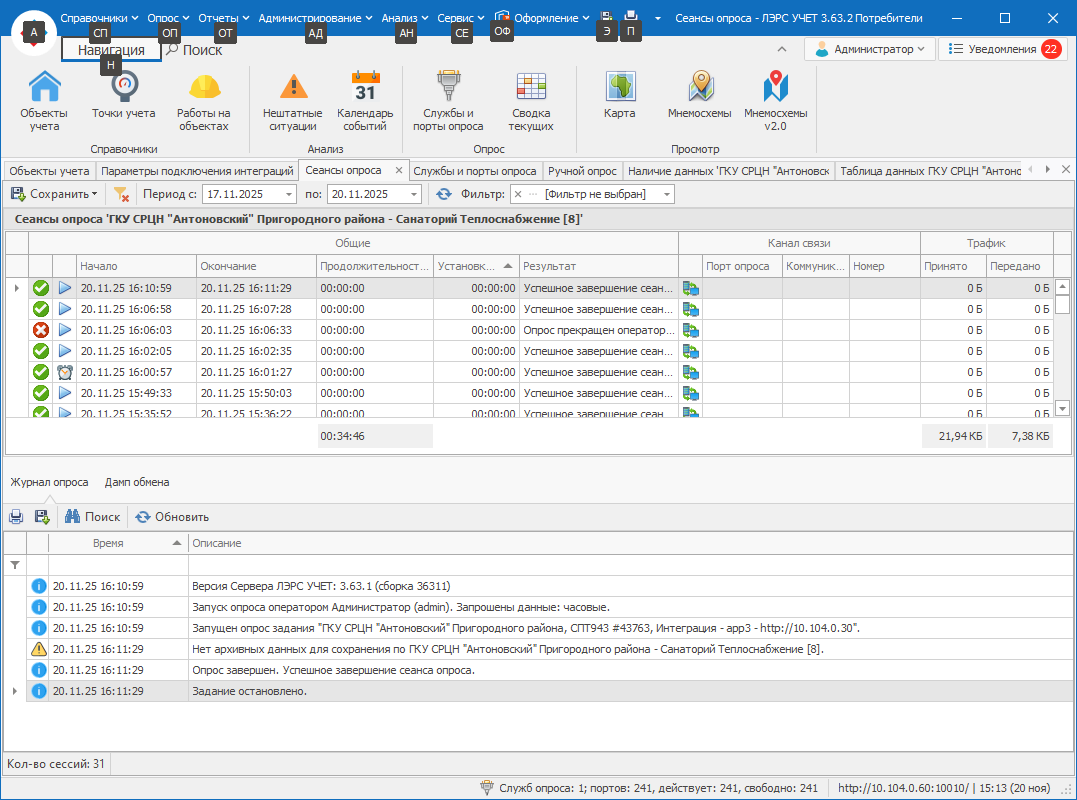The height and width of the screenshot is (800, 1077).
Task: Open Уведомления notifications button
Action: [1002, 49]
